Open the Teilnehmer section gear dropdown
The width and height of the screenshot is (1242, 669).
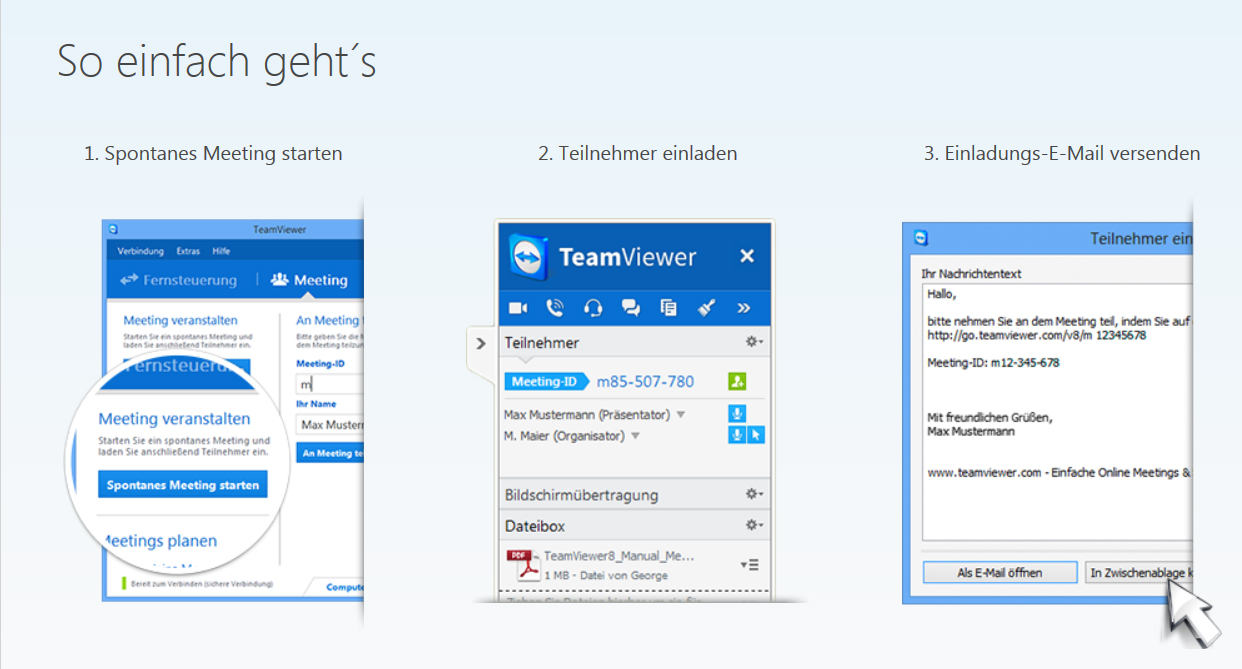(754, 342)
